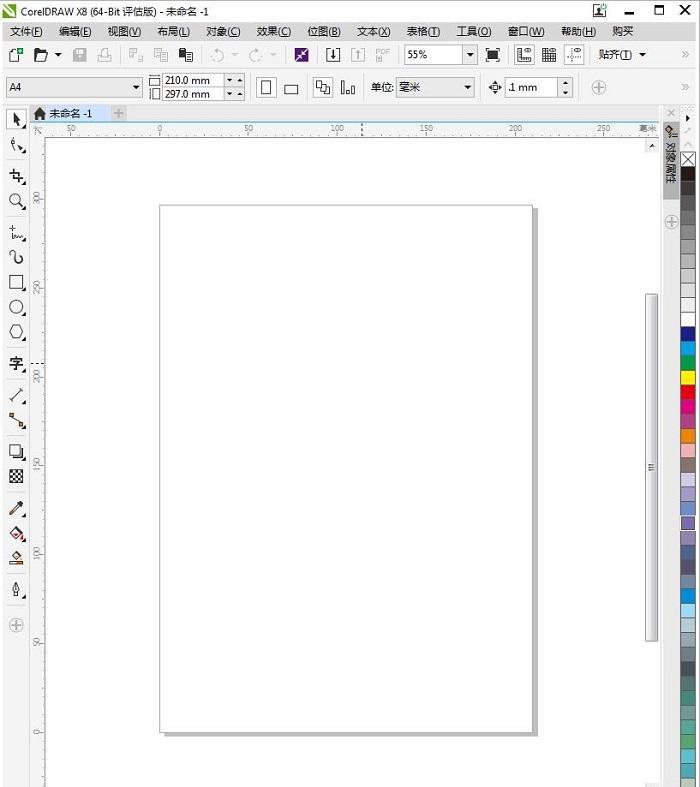Toggle show rulers button
Viewport: 700px width, 787px height.
(524, 55)
